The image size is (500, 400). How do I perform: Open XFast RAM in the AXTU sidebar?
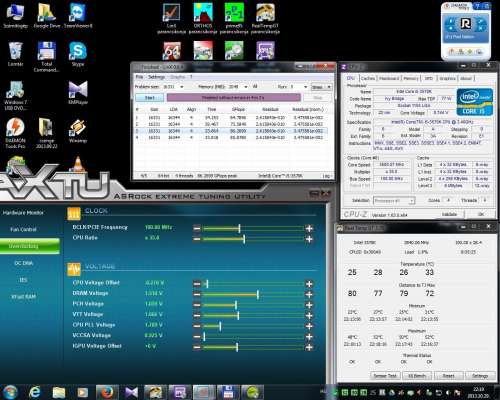pyautogui.click(x=23, y=296)
